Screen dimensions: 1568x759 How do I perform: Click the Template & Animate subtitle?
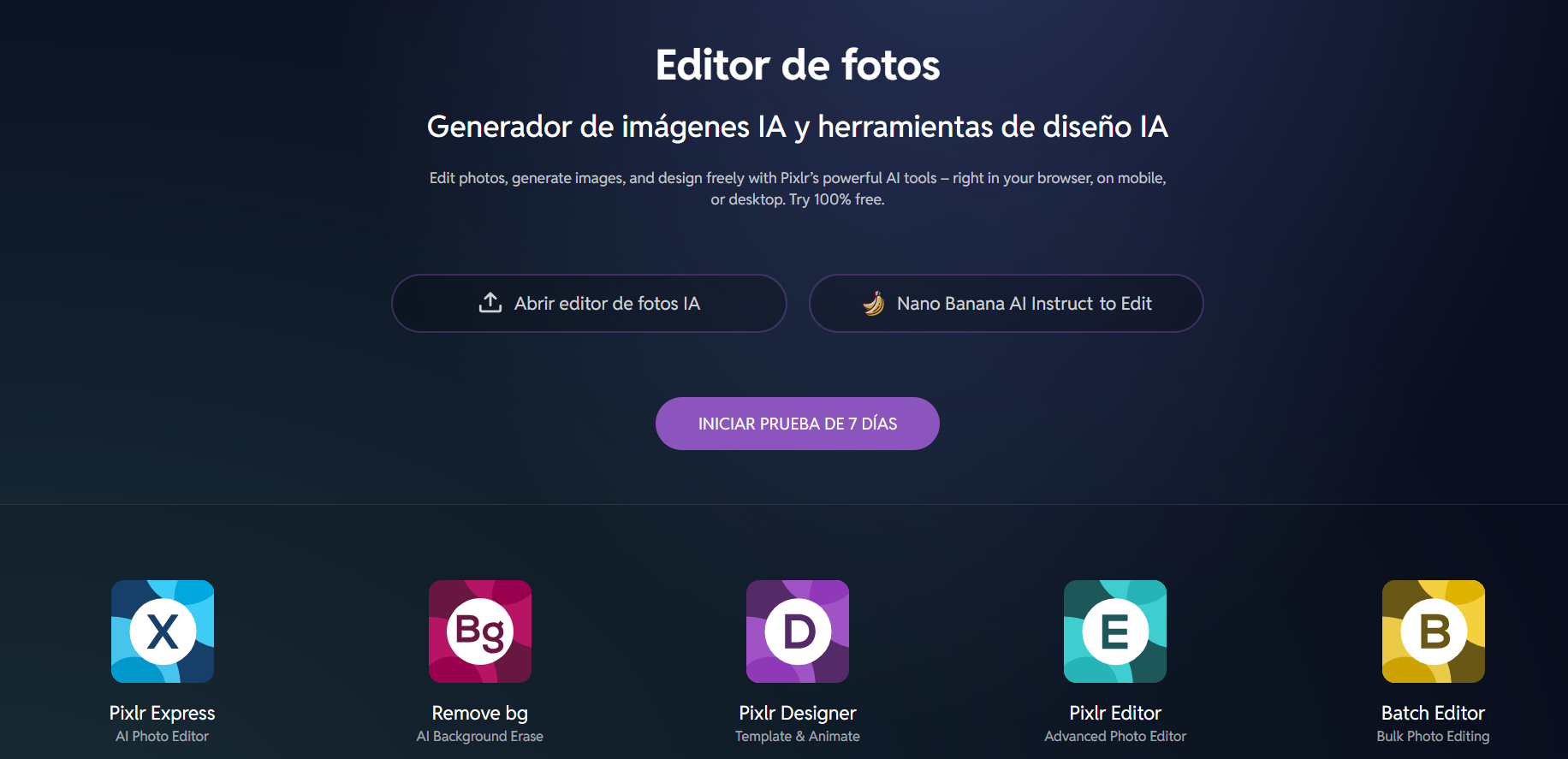[798, 736]
